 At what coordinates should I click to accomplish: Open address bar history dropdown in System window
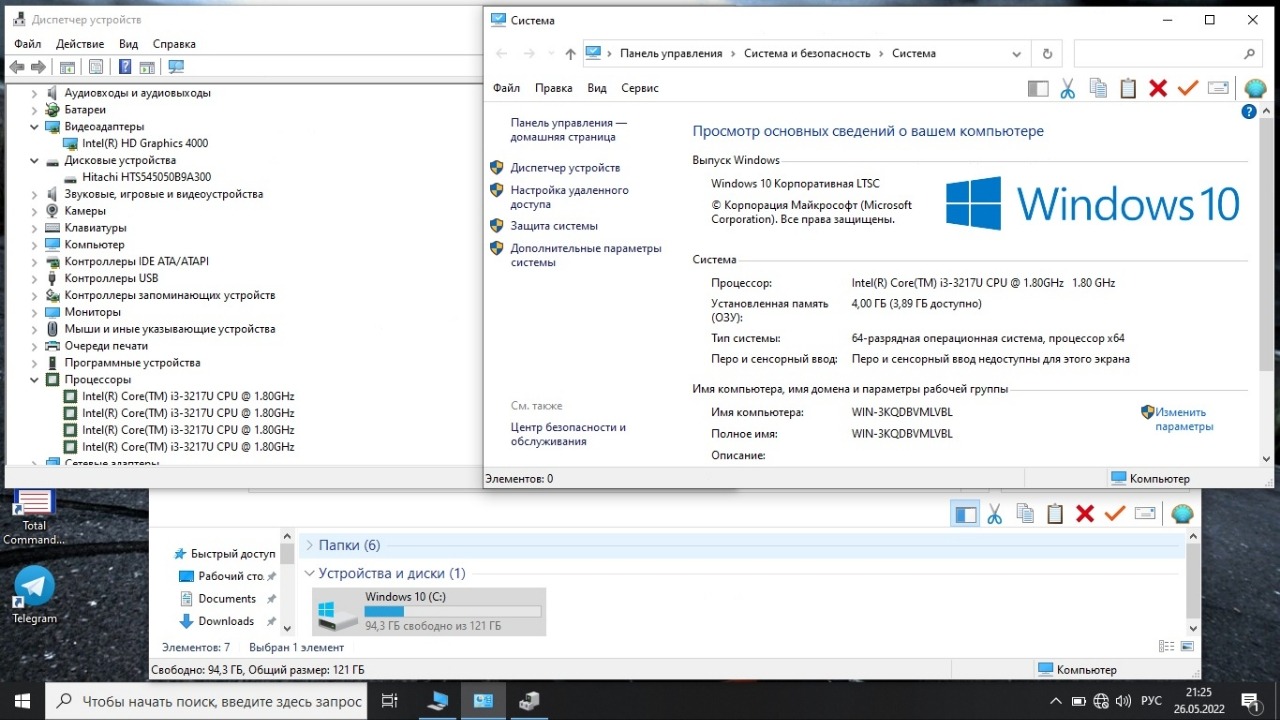tap(1017, 54)
